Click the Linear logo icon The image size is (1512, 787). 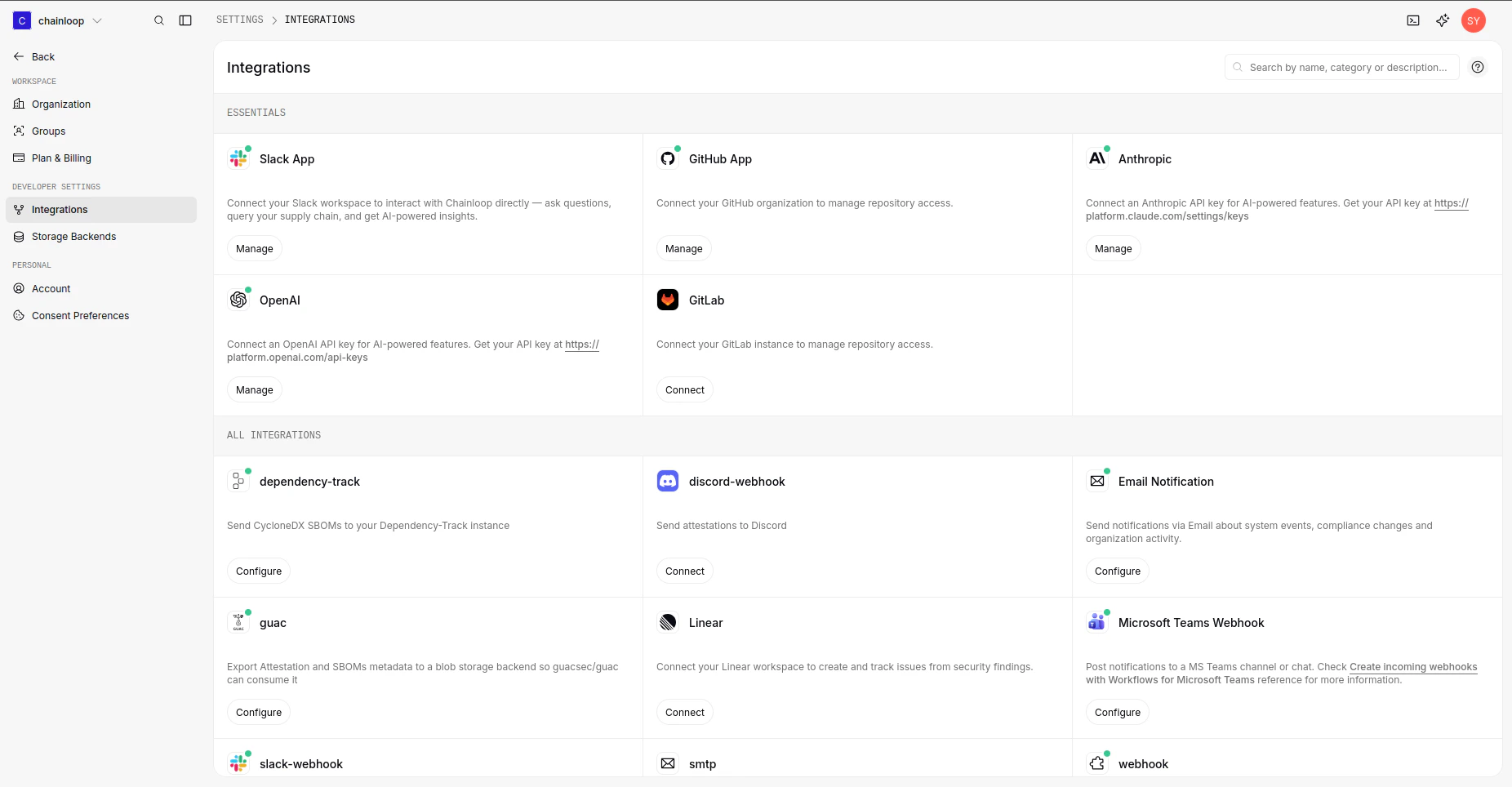pyautogui.click(x=668, y=622)
